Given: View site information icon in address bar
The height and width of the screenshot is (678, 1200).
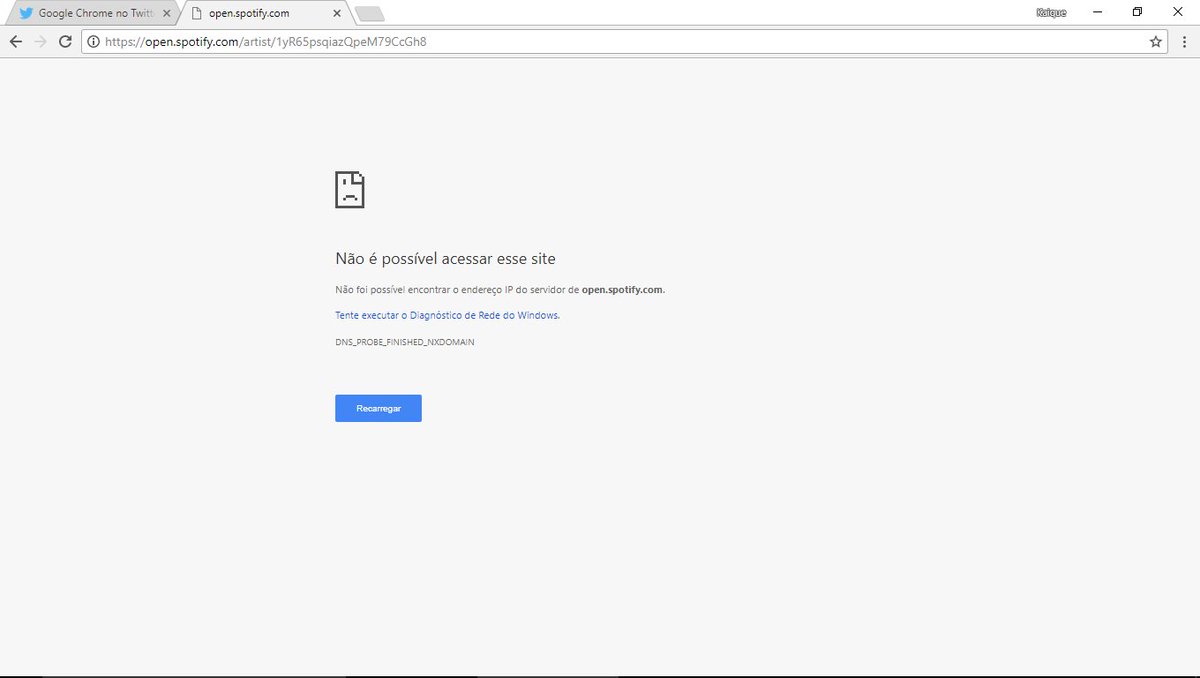Looking at the screenshot, I should click(93, 42).
